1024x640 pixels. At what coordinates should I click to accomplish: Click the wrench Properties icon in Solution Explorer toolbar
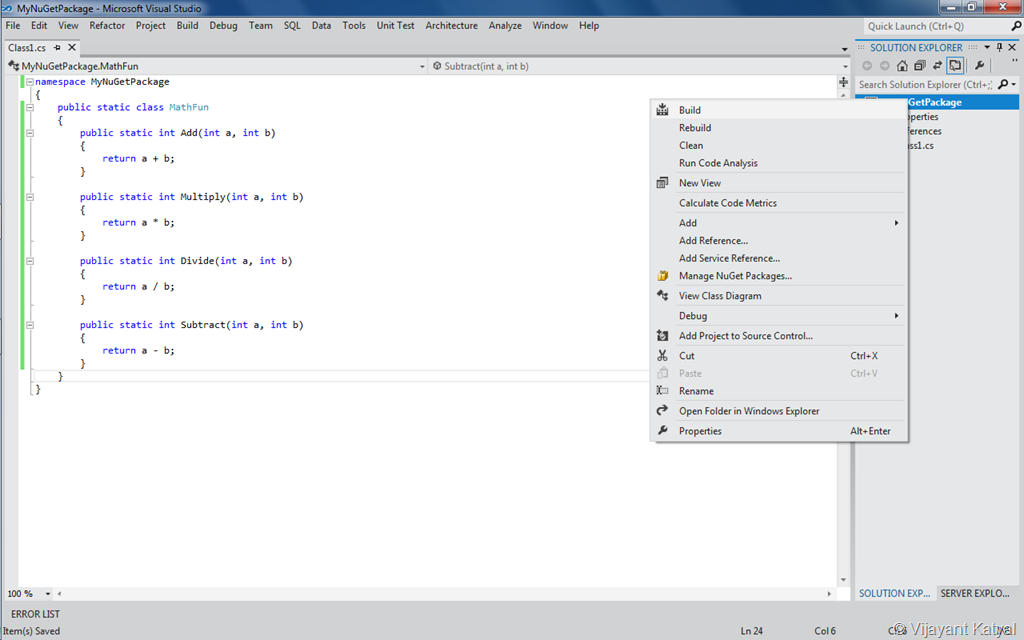[x=979, y=65]
